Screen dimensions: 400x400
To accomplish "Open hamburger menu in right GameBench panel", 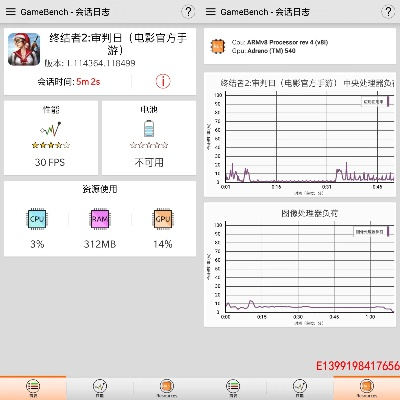I will click(x=211, y=12).
